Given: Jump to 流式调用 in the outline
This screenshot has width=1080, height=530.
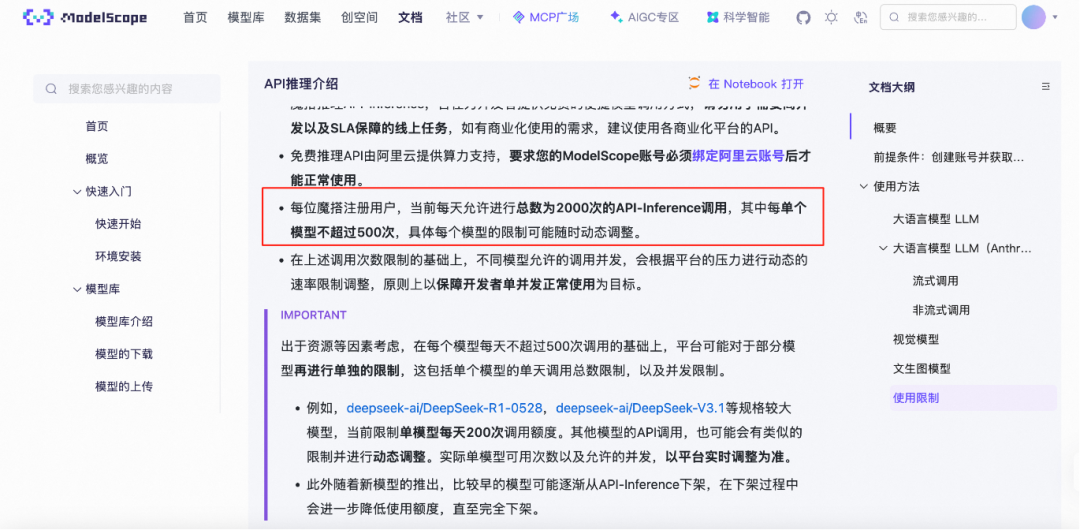Looking at the screenshot, I should point(935,281).
